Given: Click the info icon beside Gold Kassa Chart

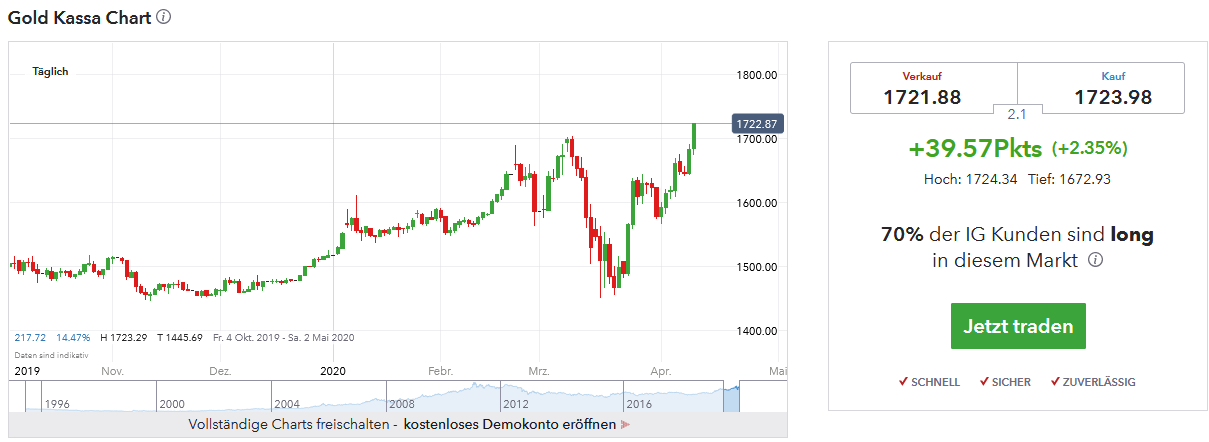Looking at the screenshot, I should (x=164, y=17).
